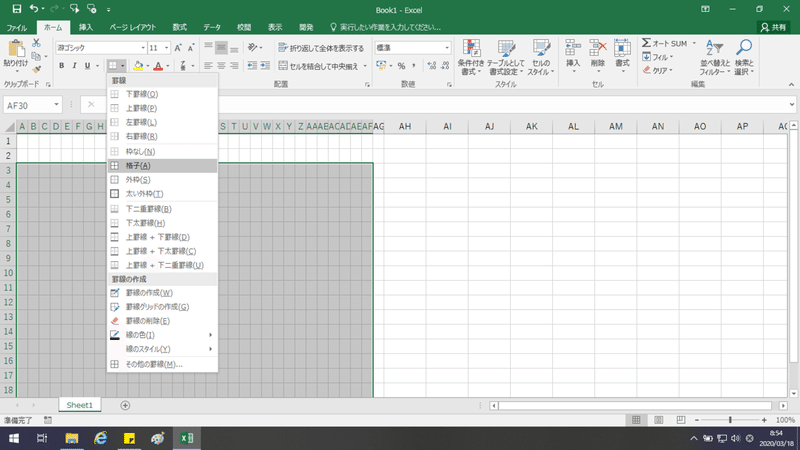This screenshot has width=800, height=450.
Task: Set middle vertical alignment
Action: (x=221, y=48)
